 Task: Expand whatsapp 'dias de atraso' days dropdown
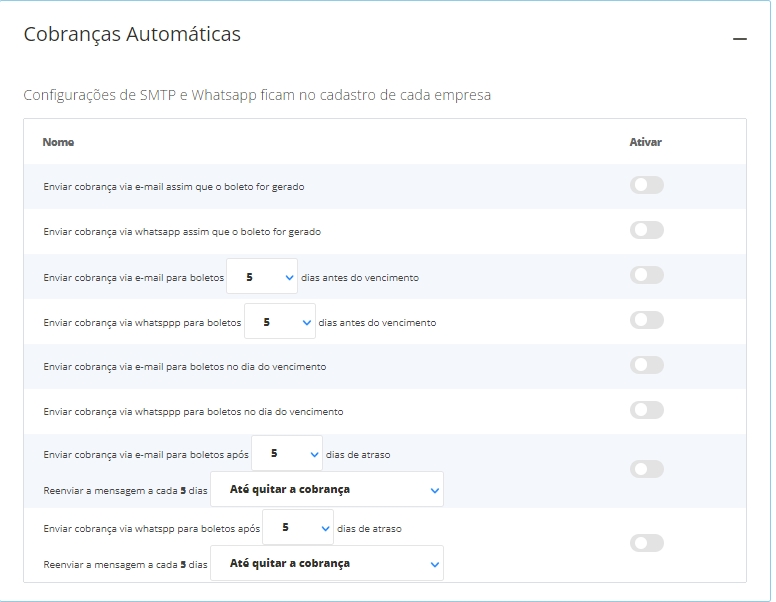click(x=297, y=527)
